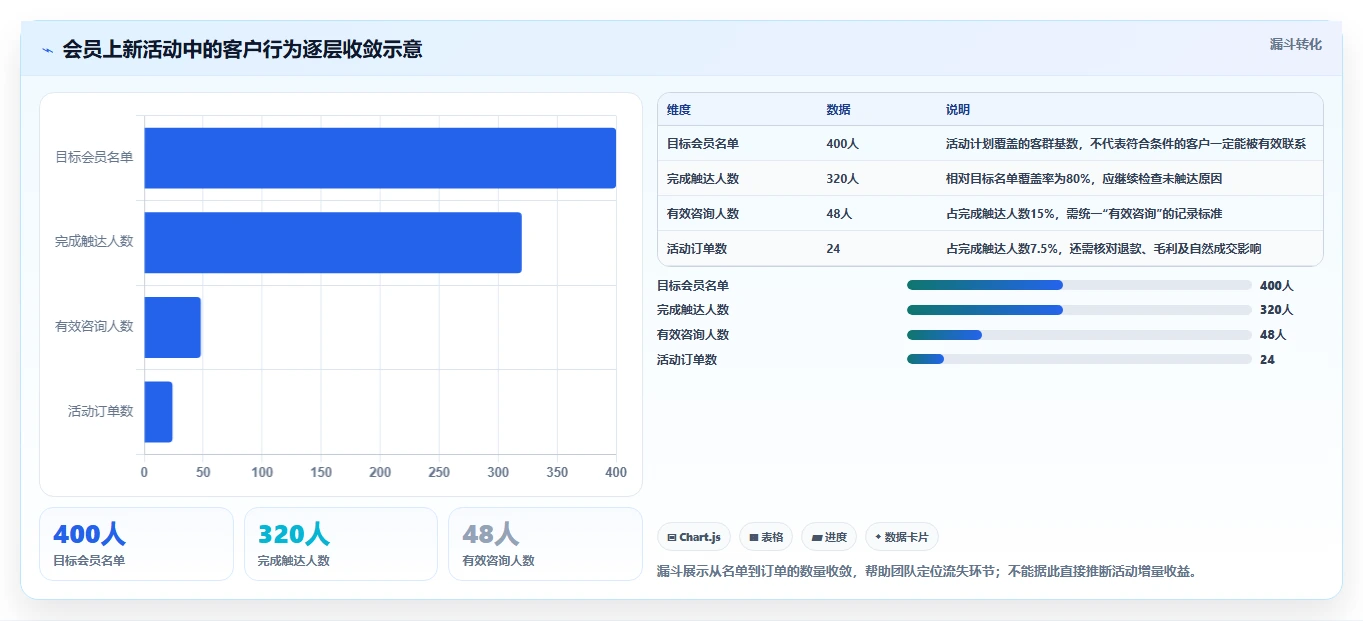Image resolution: width=1363 pixels, height=621 pixels.
Task: Click the 400人 cell in the table
Action: [843, 144]
